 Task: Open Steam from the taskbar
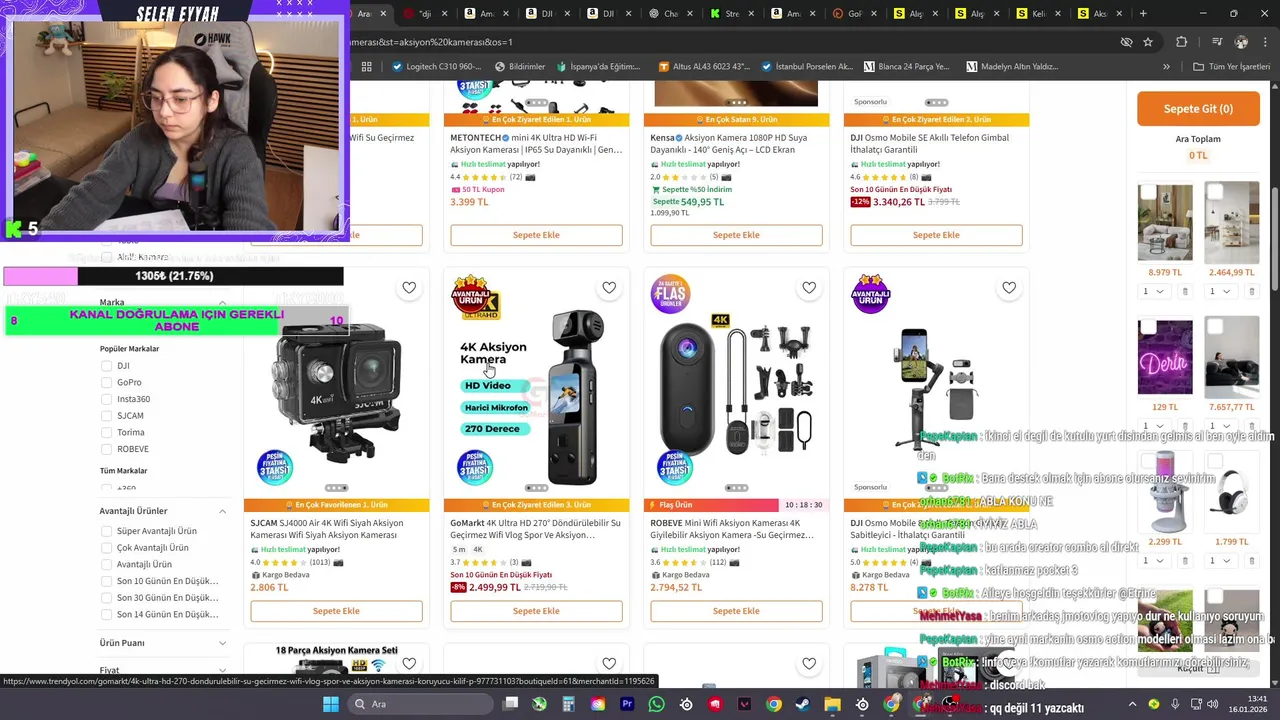point(803,704)
